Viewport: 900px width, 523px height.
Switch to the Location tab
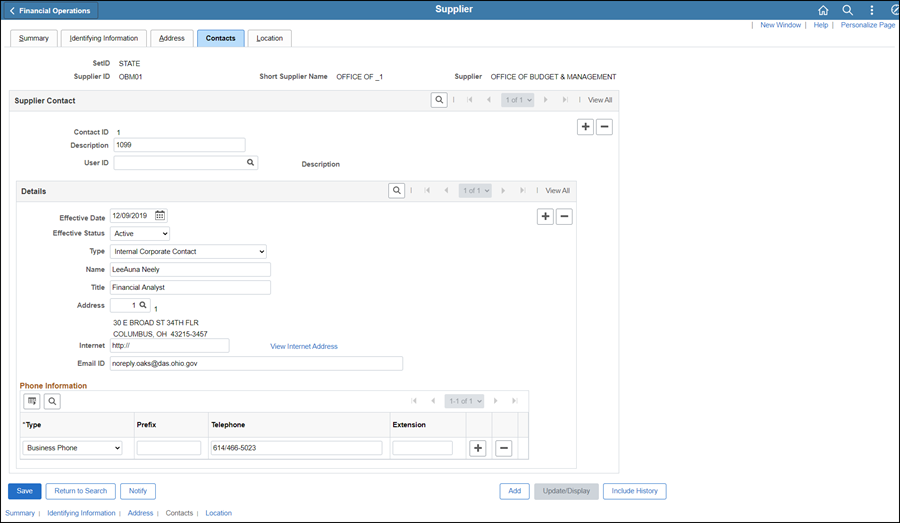[270, 38]
